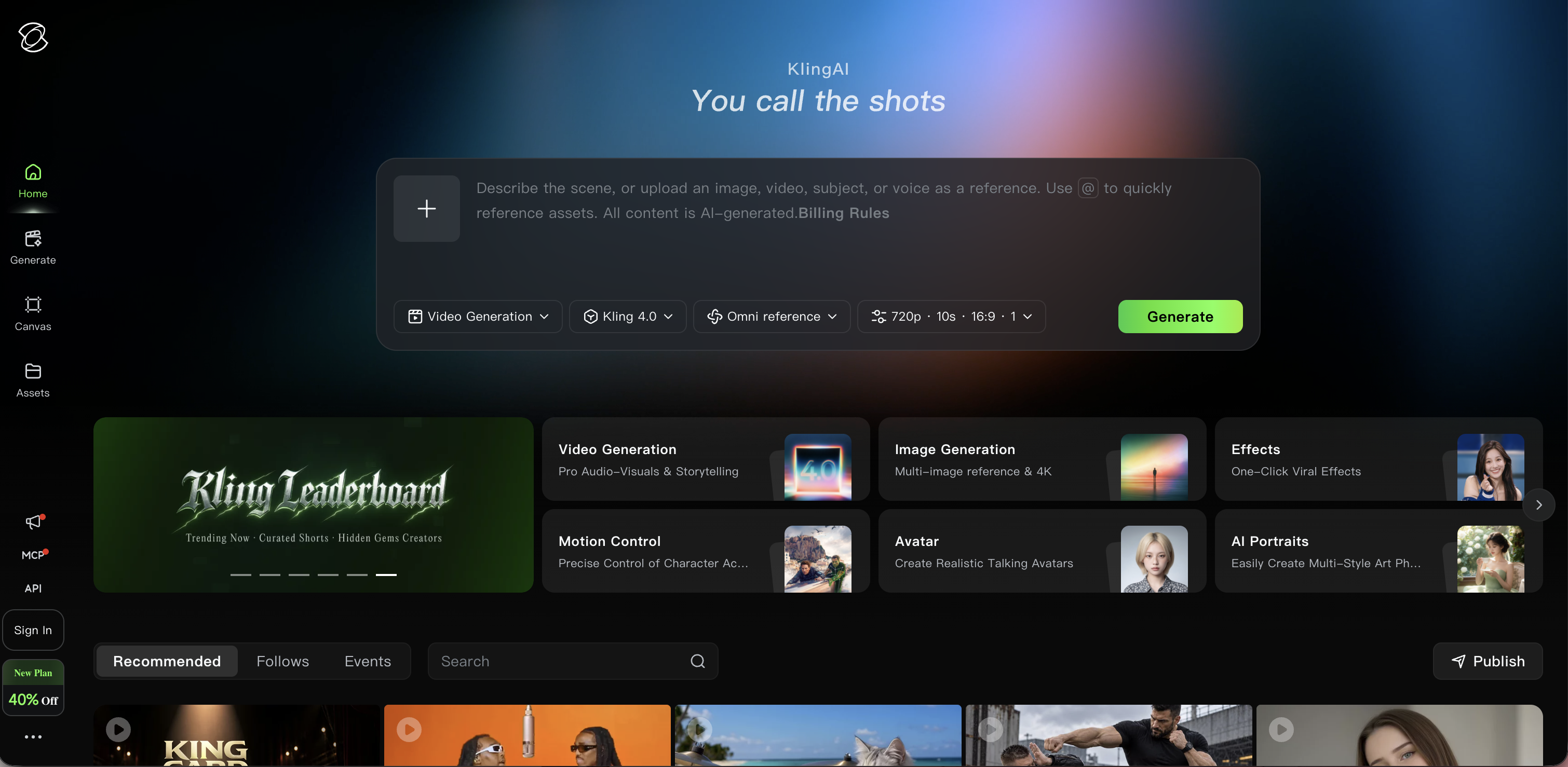Play the beach cat video
Viewport: 1568px width, 767px height.
tap(699, 729)
